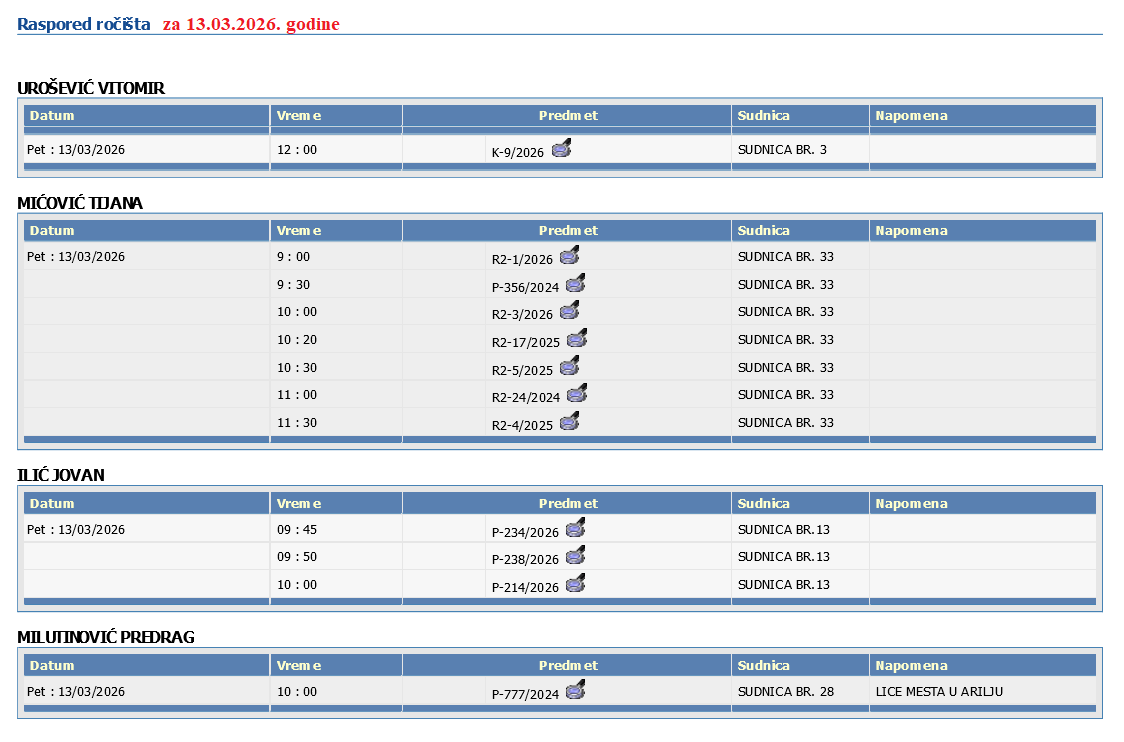Click the icon next to case K-9/2026
The height and width of the screenshot is (742, 1124).
562,150
